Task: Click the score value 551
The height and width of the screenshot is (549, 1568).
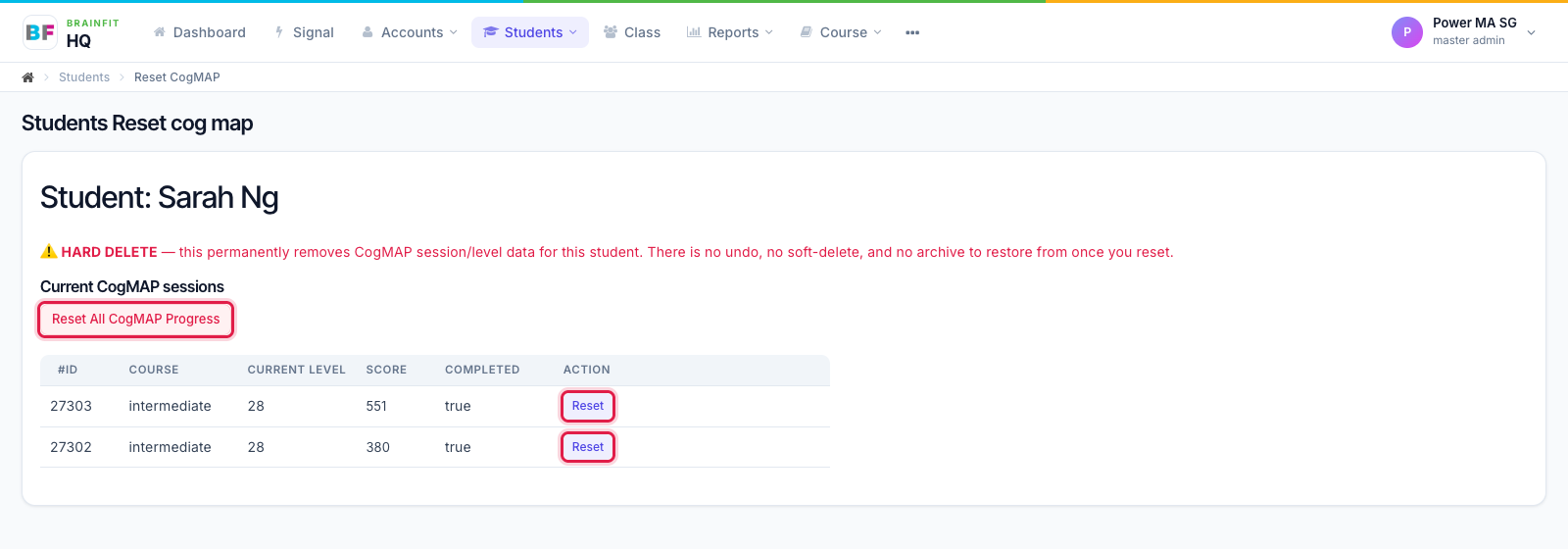Action: [376, 406]
